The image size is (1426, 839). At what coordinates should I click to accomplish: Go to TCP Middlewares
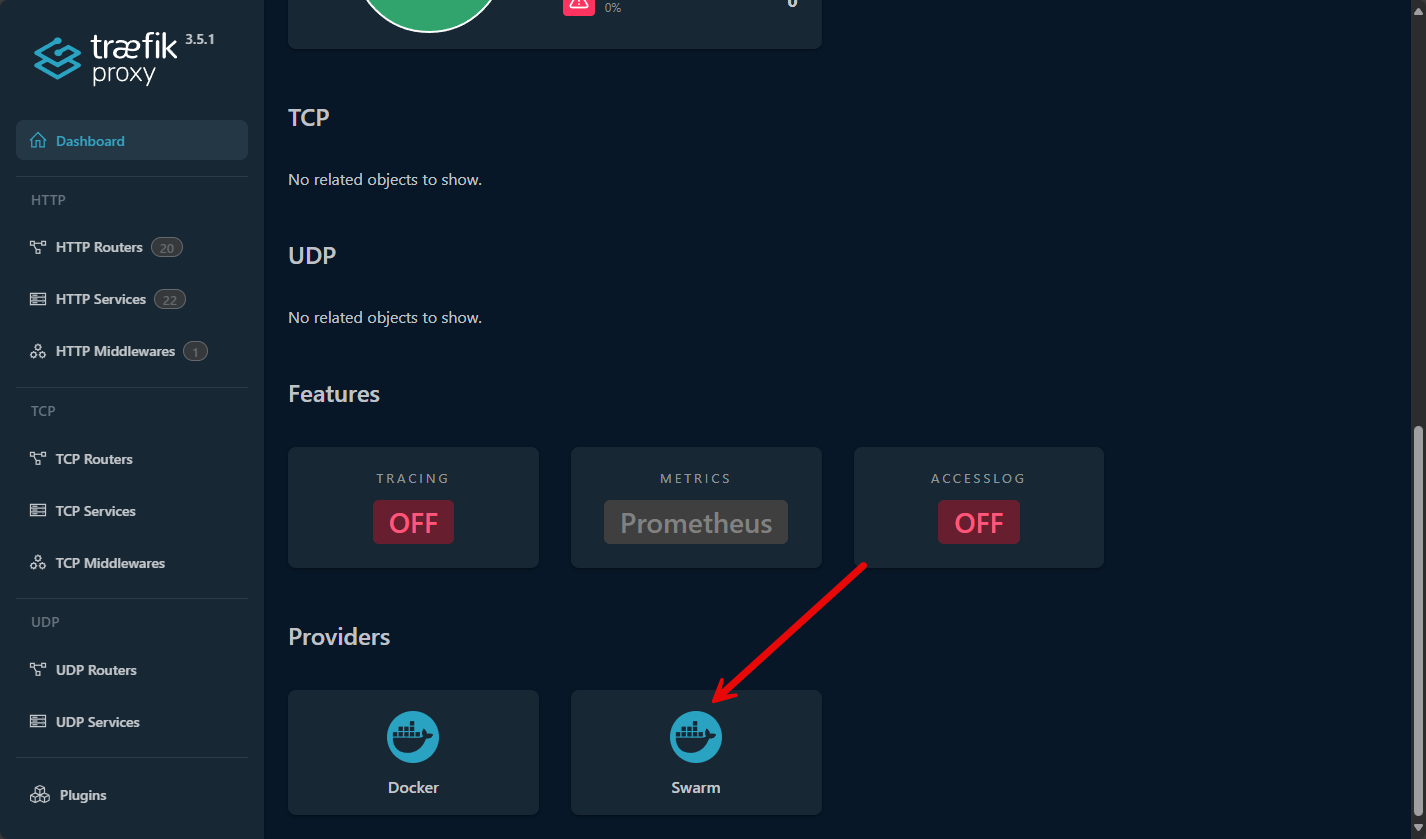pos(110,563)
